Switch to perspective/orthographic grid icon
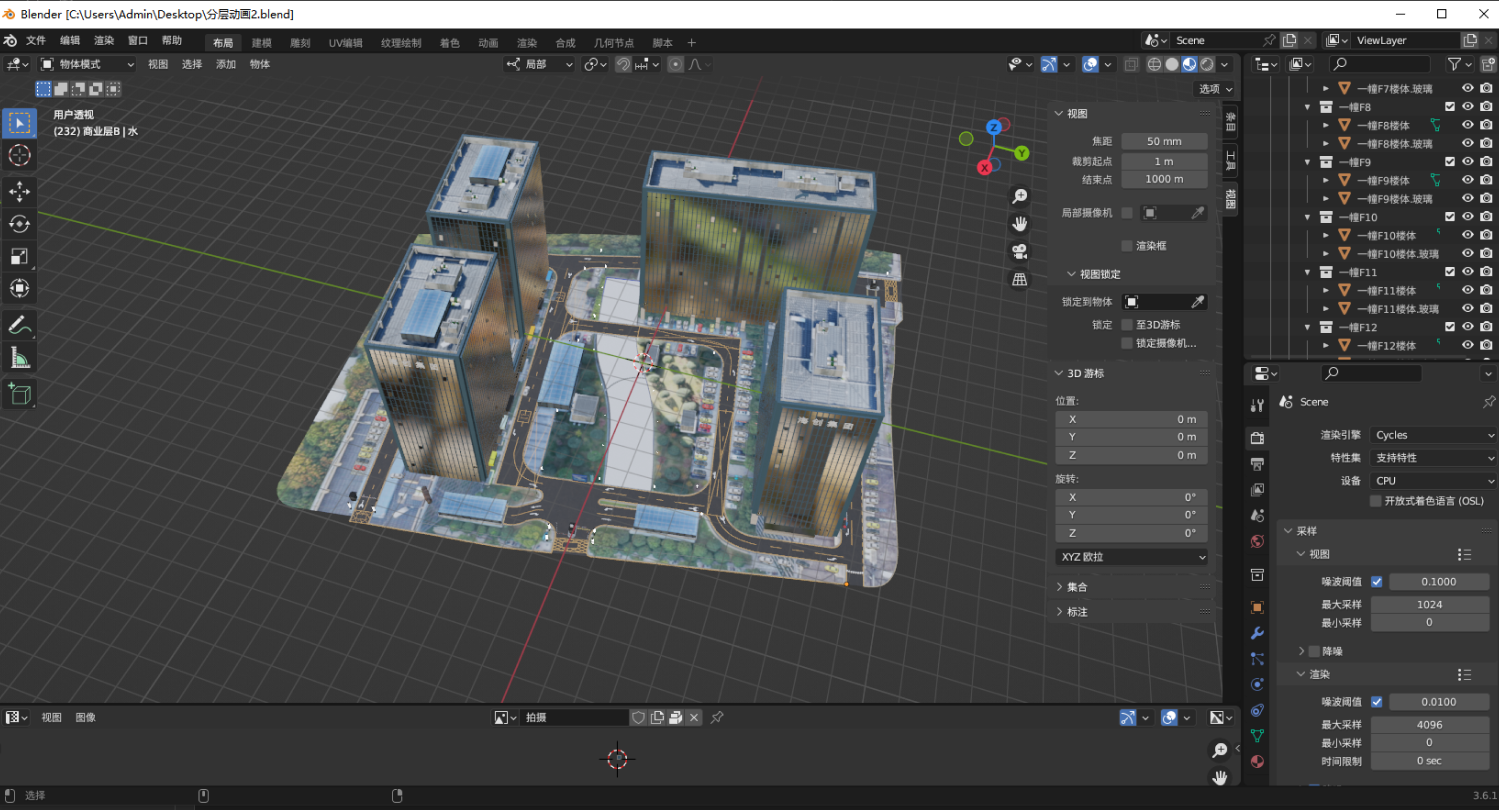Screen dimensions: 1499x810 [x=1020, y=279]
